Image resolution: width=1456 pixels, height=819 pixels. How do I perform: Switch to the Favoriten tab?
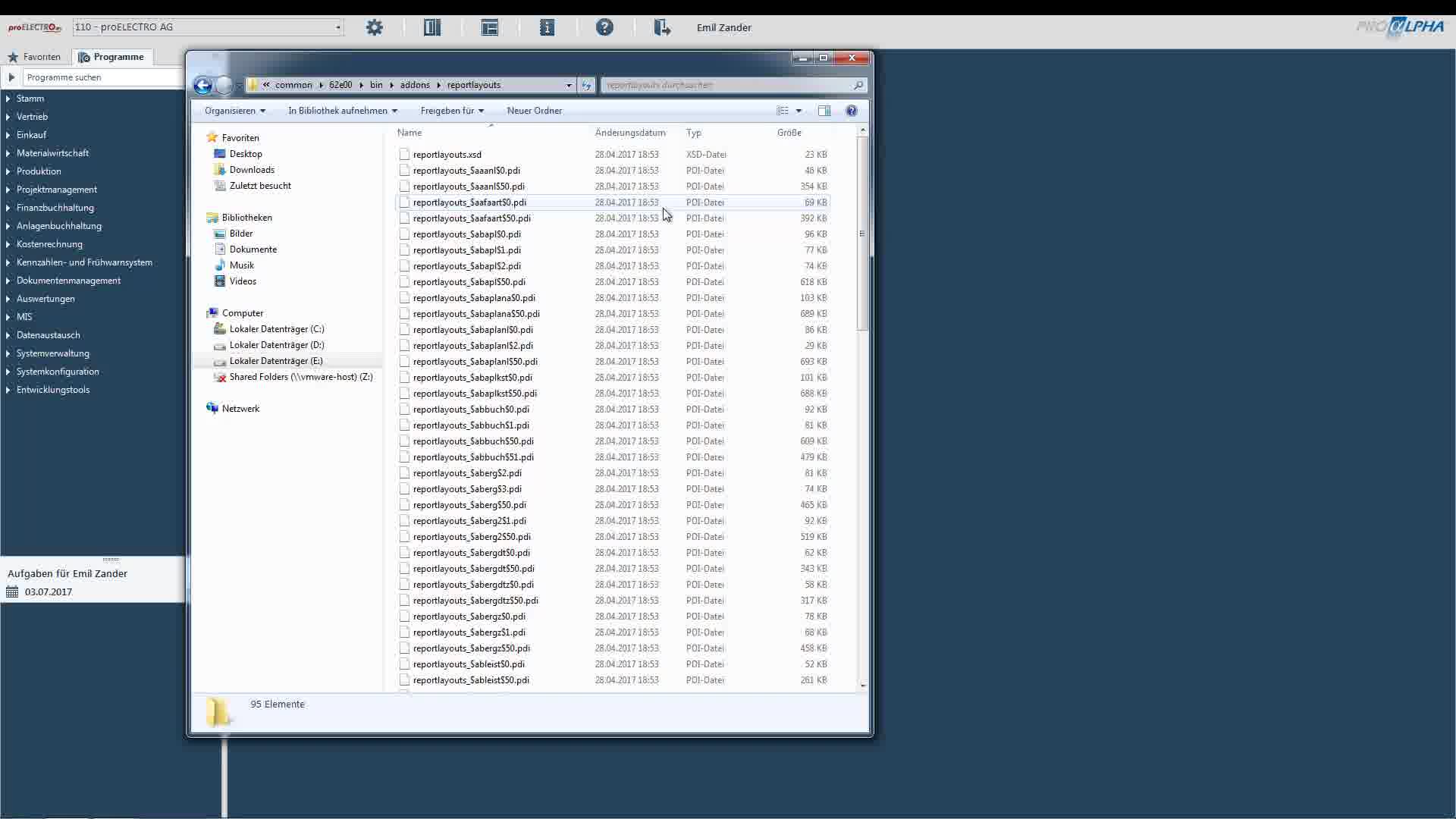[x=34, y=57]
